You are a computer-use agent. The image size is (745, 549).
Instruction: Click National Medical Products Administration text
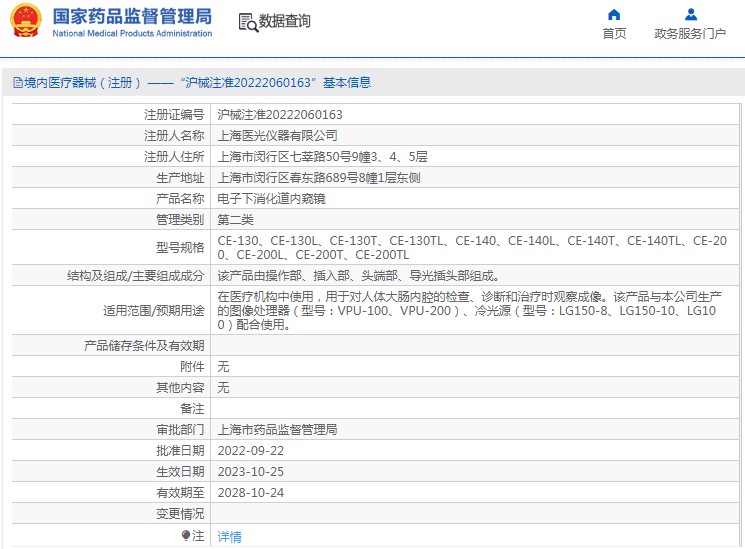(132, 33)
